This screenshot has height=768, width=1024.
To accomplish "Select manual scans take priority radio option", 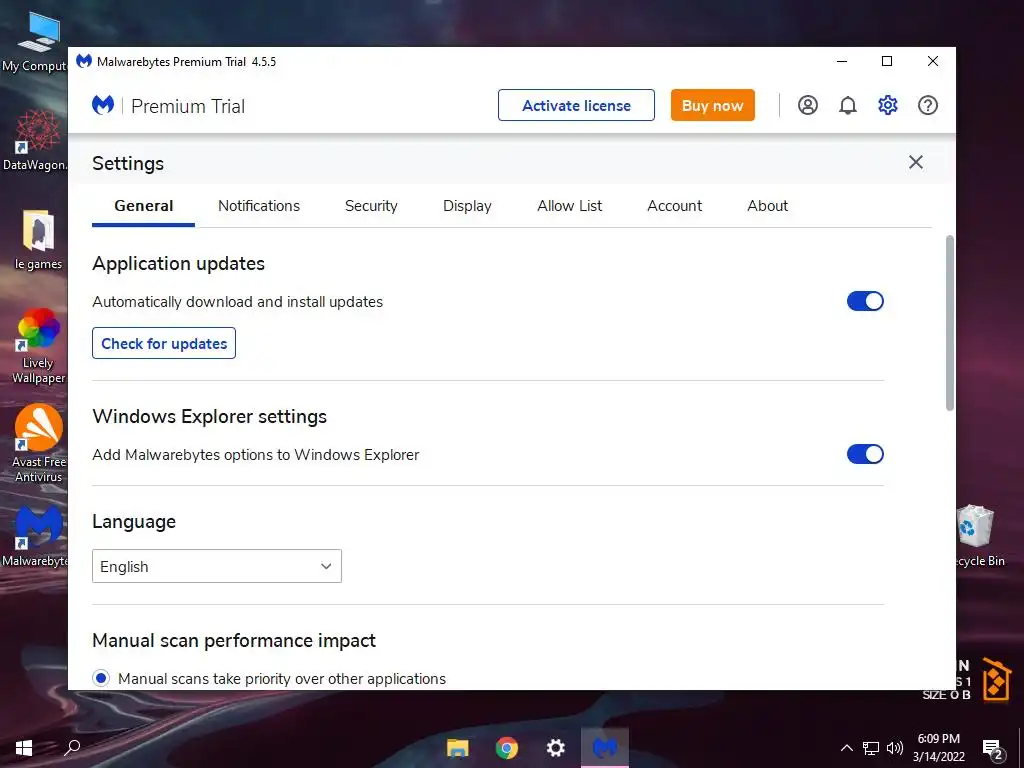I will tap(101, 679).
